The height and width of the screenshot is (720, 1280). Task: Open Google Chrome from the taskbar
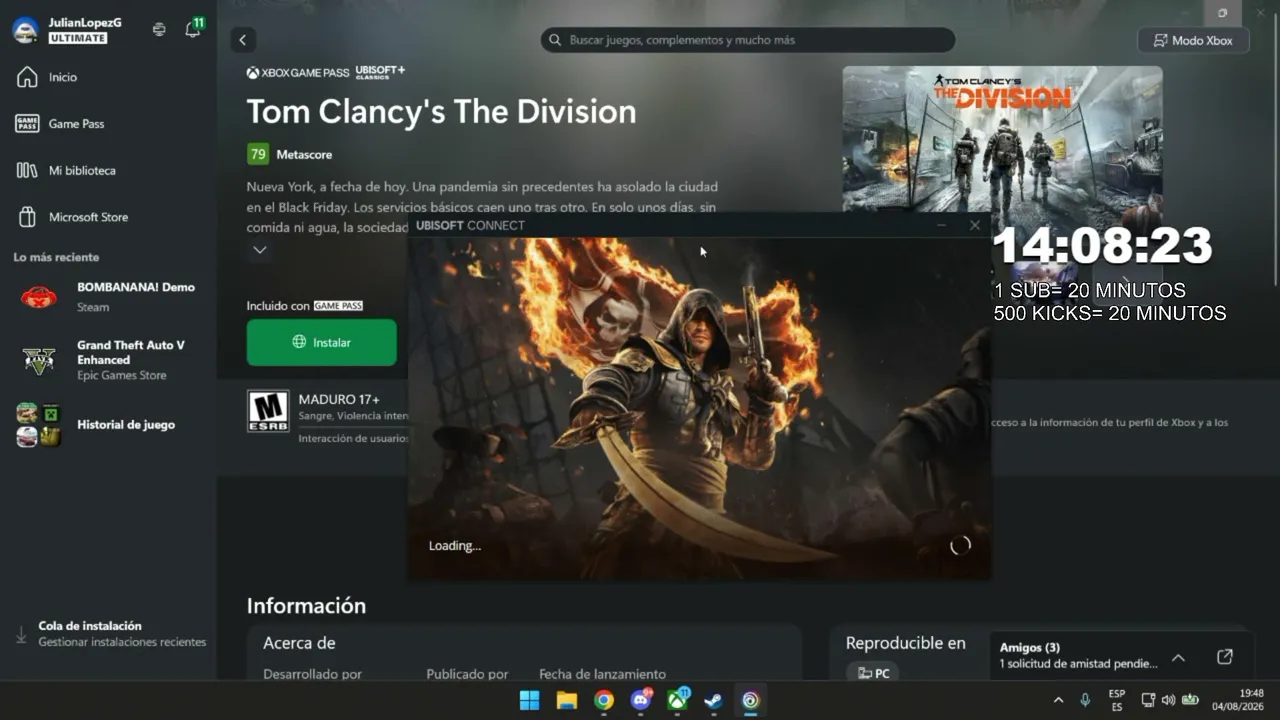(x=604, y=700)
